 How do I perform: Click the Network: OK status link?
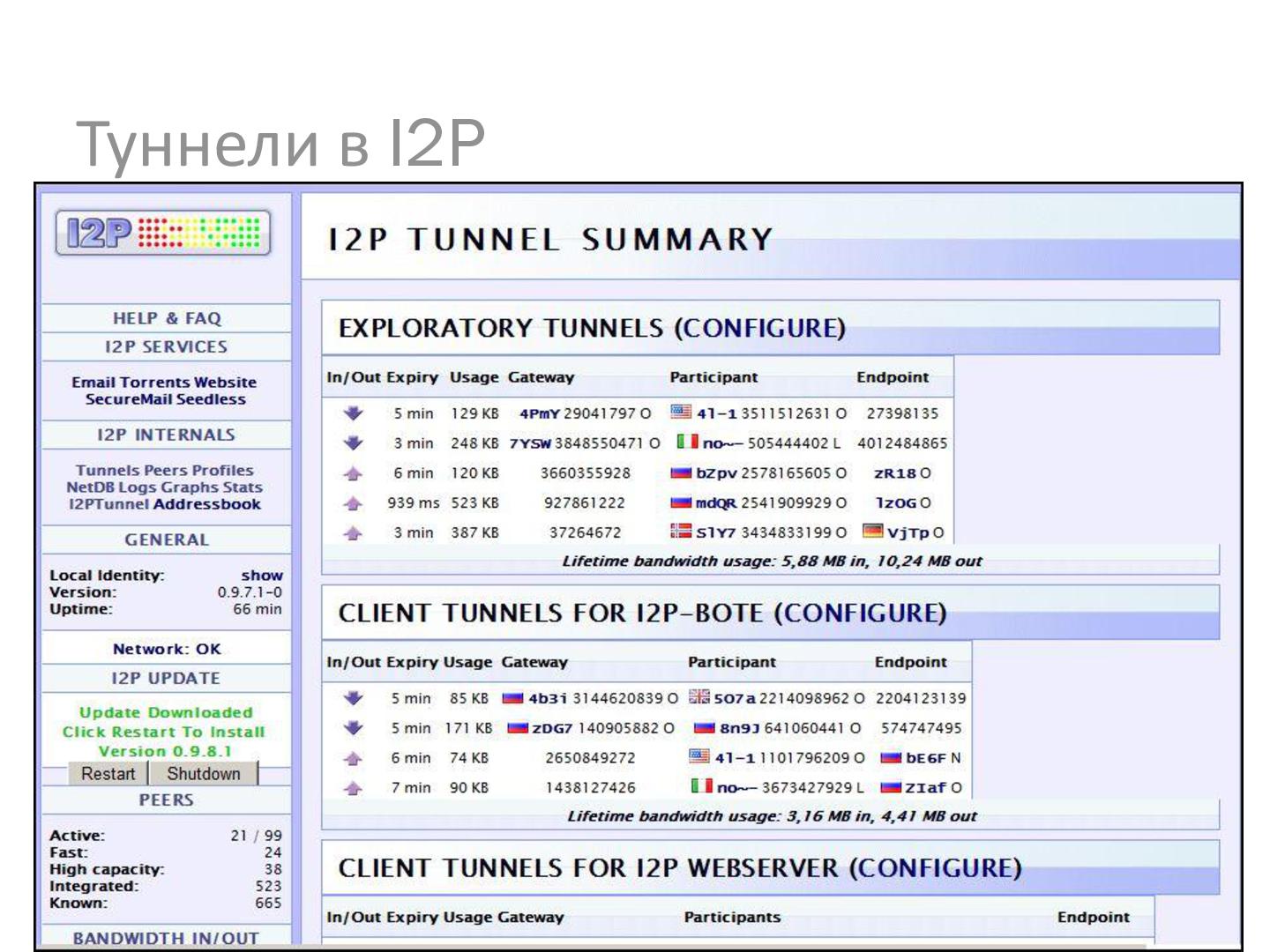click(x=167, y=649)
